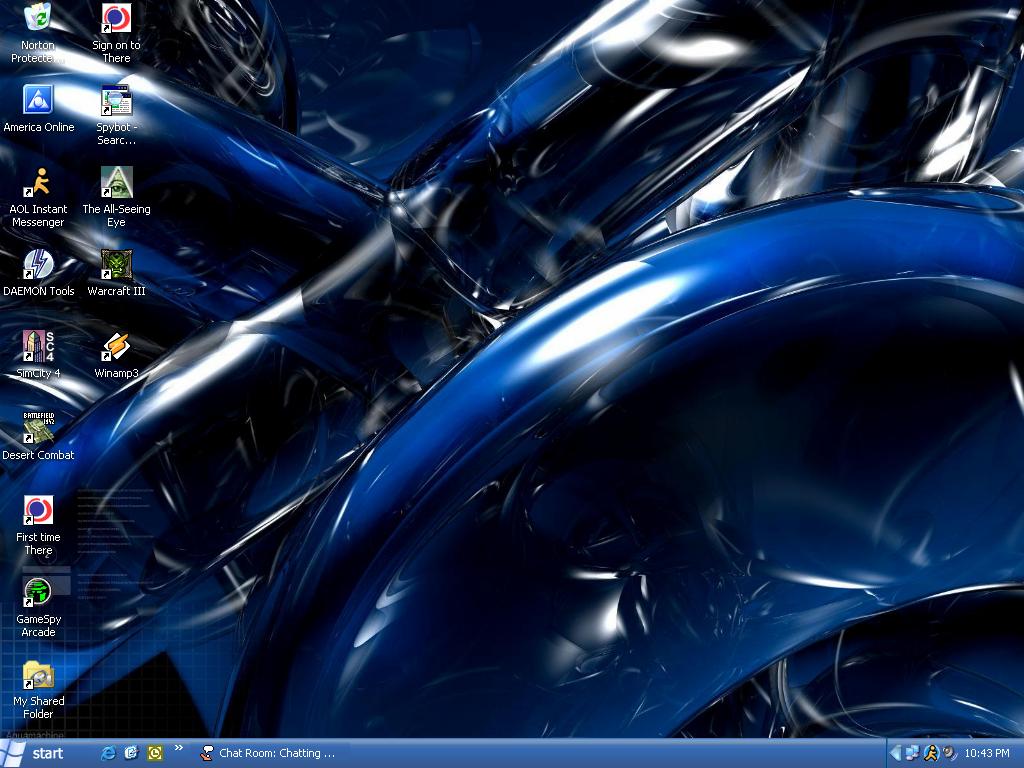The height and width of the screenshot is (768, 1024).
Task: Click the Warcraft III desktop icon
Action: click(116, 264)
